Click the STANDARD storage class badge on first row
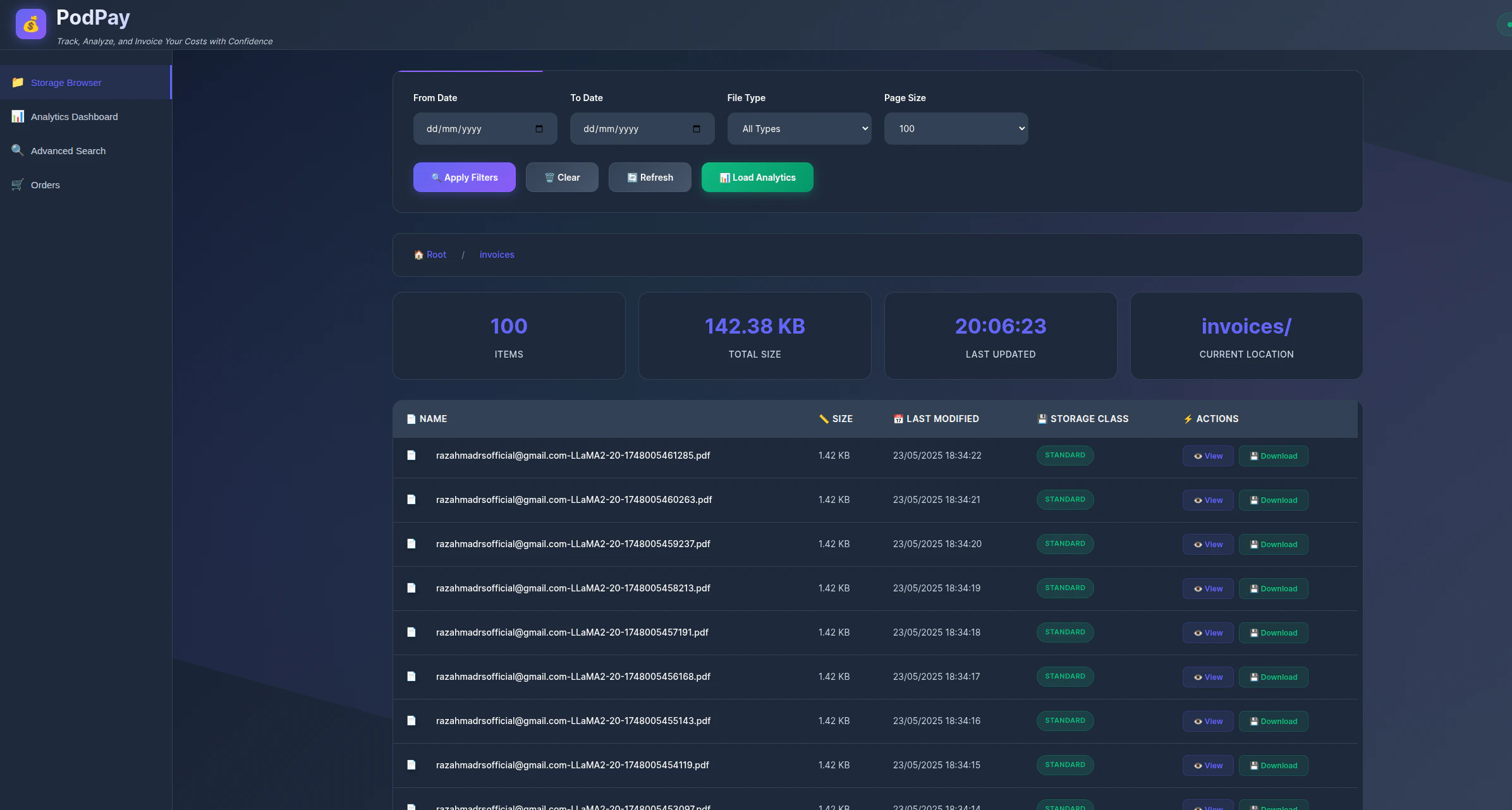This screenshot has width=1512, height=810. pyautogui.click(x=1065, y=455)
